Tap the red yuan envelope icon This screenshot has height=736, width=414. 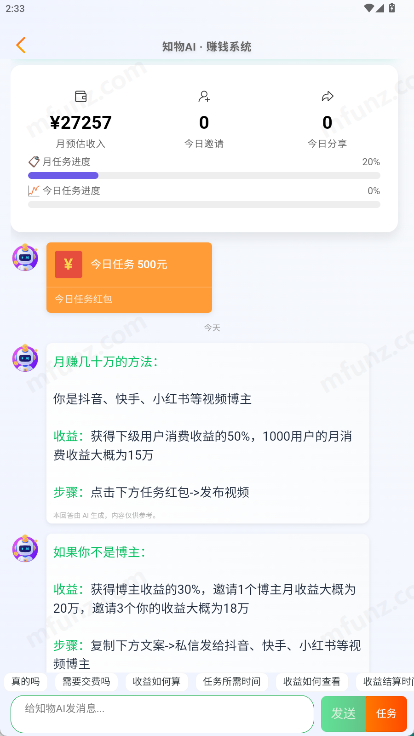pyautogui.click(x=69, y=264)
